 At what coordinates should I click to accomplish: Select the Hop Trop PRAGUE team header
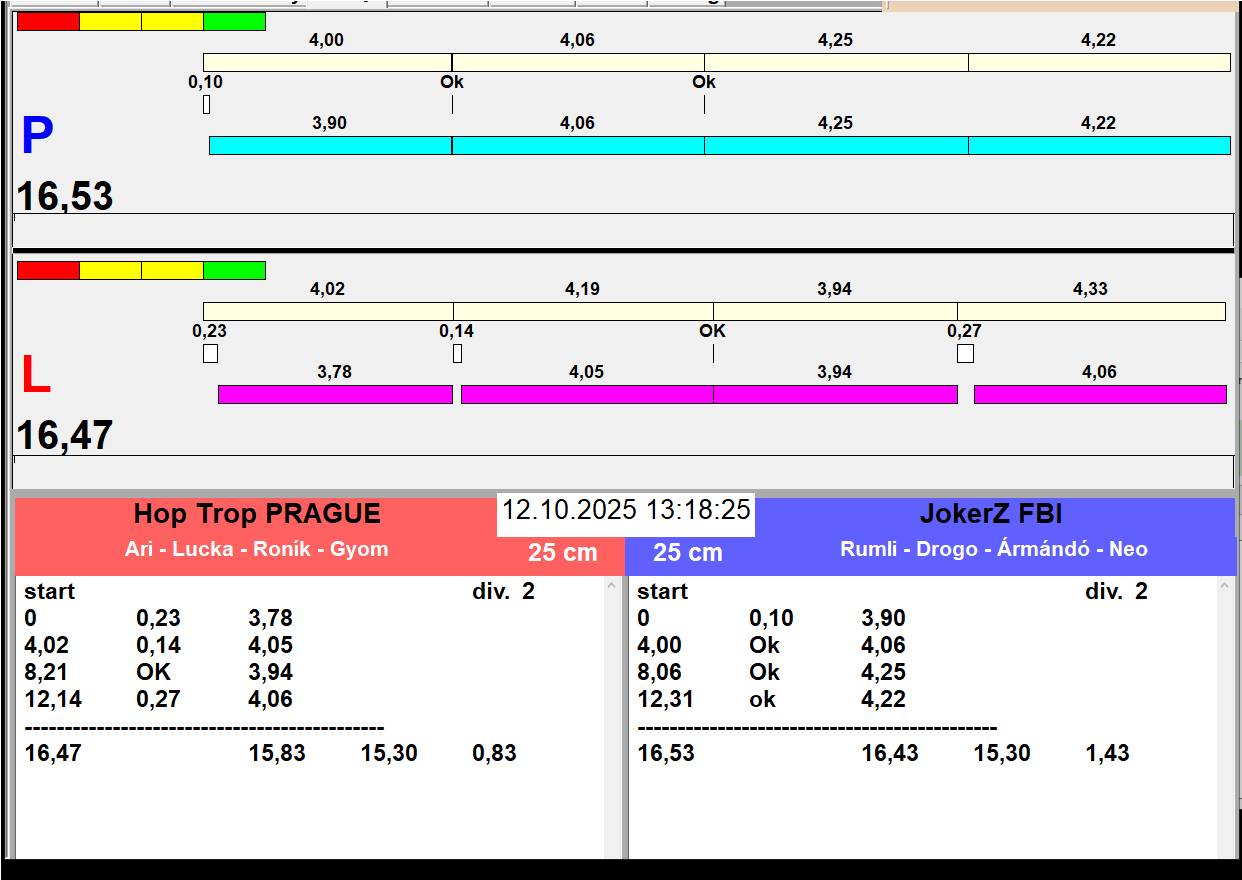257,514
